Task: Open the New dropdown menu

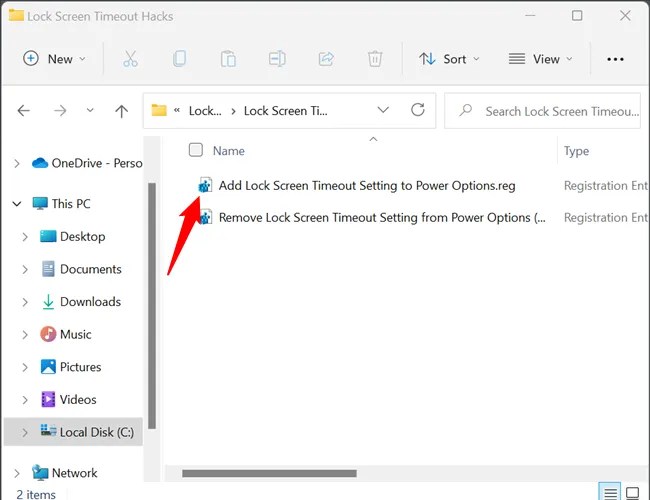Action: pyautogui.click(x=54, y=59)
